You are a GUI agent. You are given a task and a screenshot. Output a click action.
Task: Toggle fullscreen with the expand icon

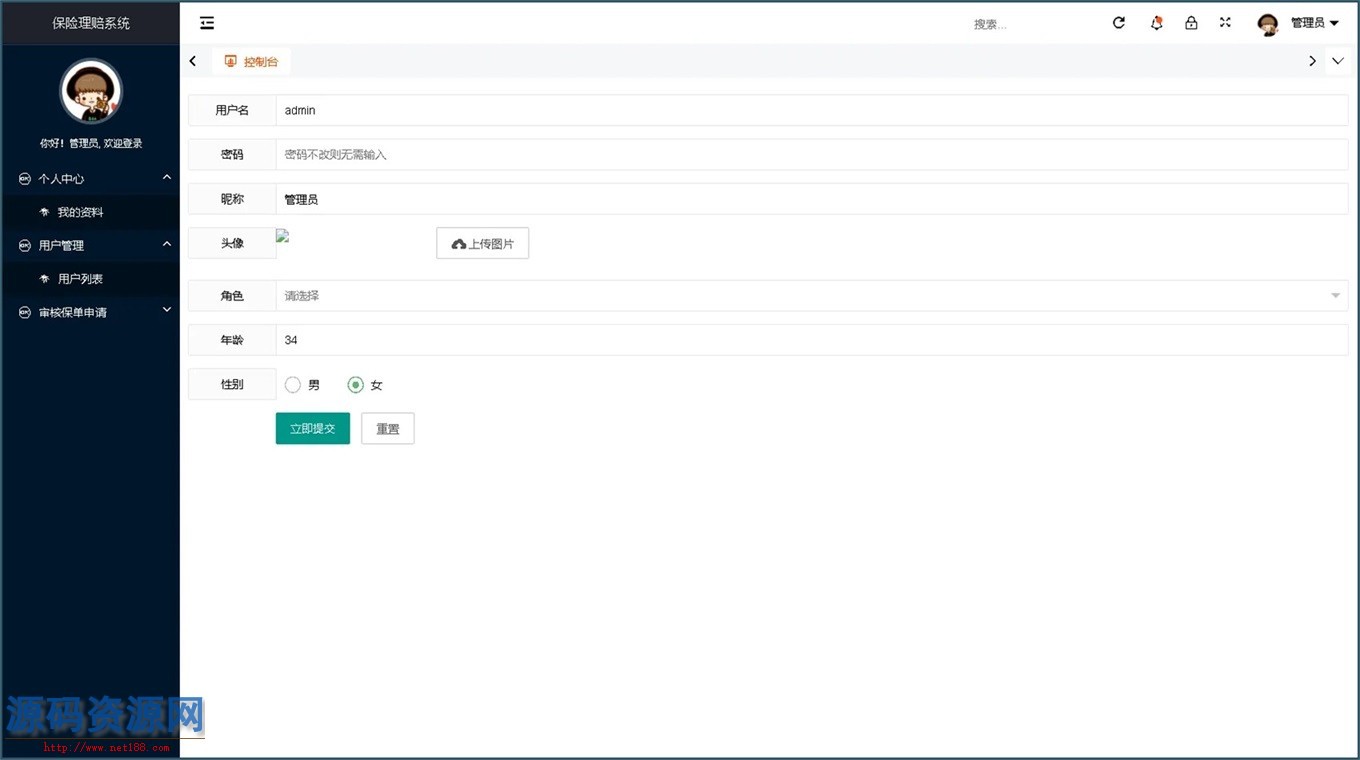[x=1225, y=23]
